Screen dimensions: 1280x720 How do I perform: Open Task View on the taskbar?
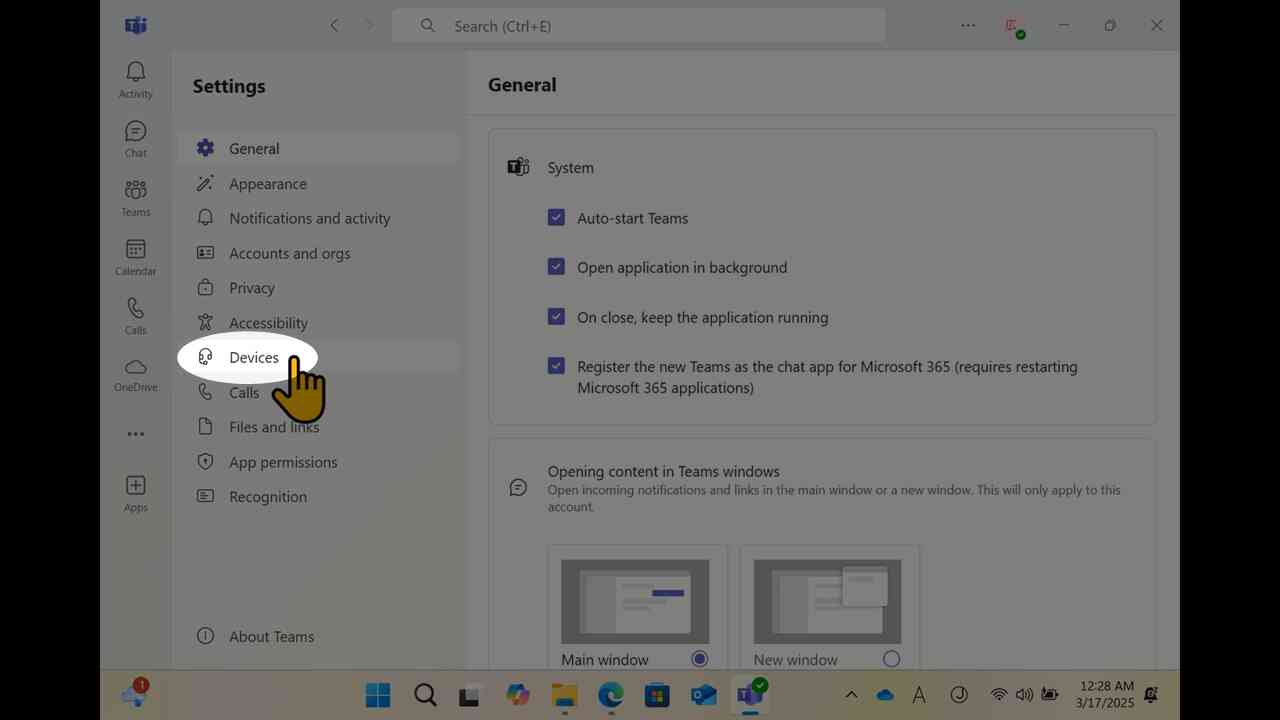coord(471,695)
